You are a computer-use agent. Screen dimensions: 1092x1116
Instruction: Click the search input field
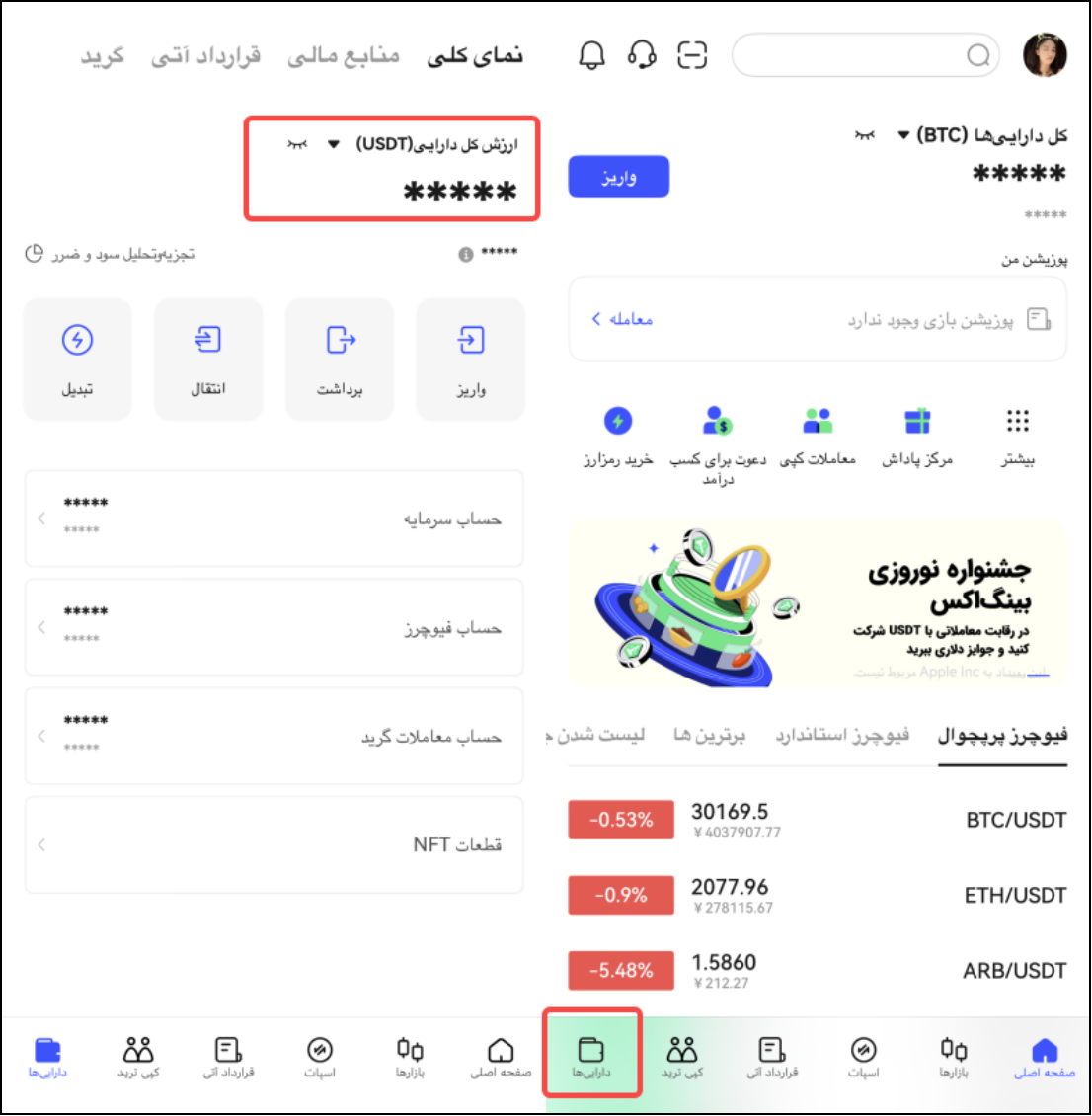point(865,54)
